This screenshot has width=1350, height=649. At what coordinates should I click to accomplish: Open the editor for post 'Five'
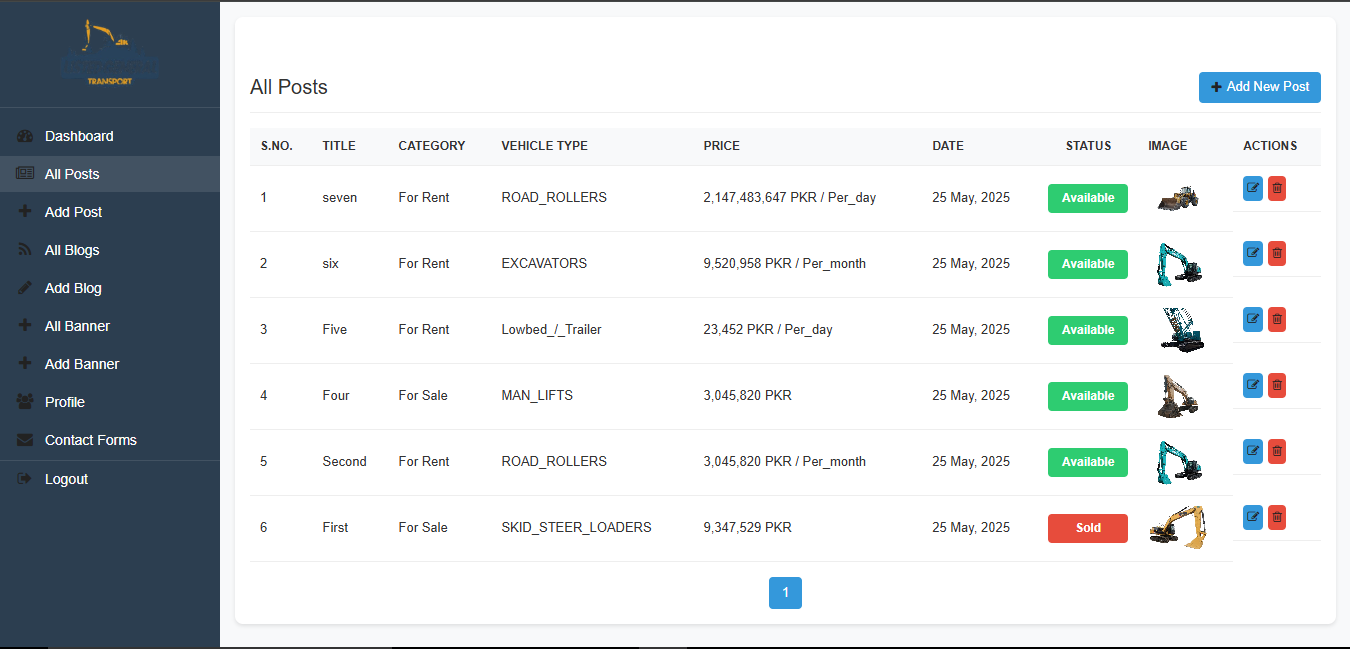click(1253, 320)
